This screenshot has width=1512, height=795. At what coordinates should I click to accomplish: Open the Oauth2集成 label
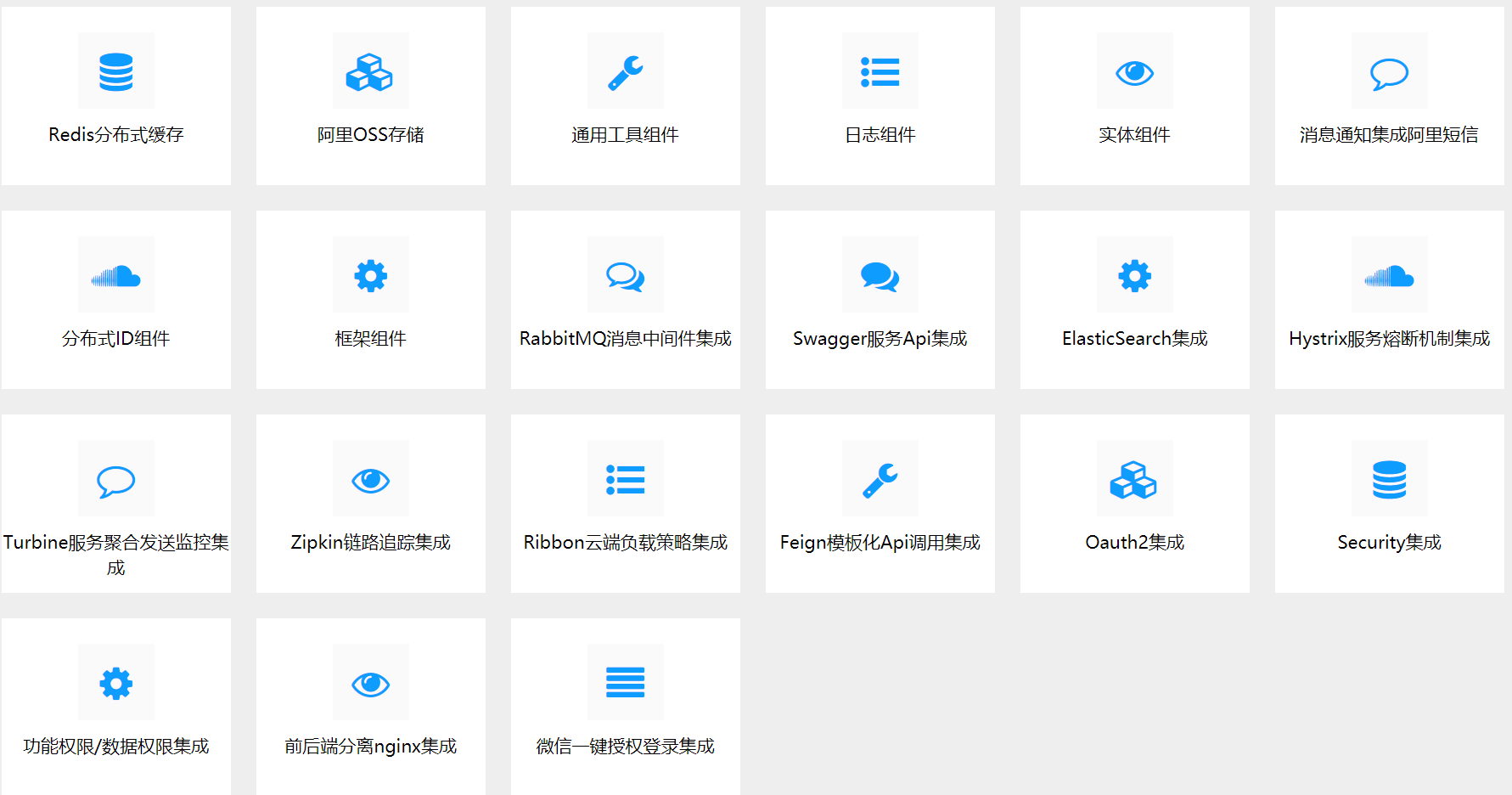[1135, 542]
